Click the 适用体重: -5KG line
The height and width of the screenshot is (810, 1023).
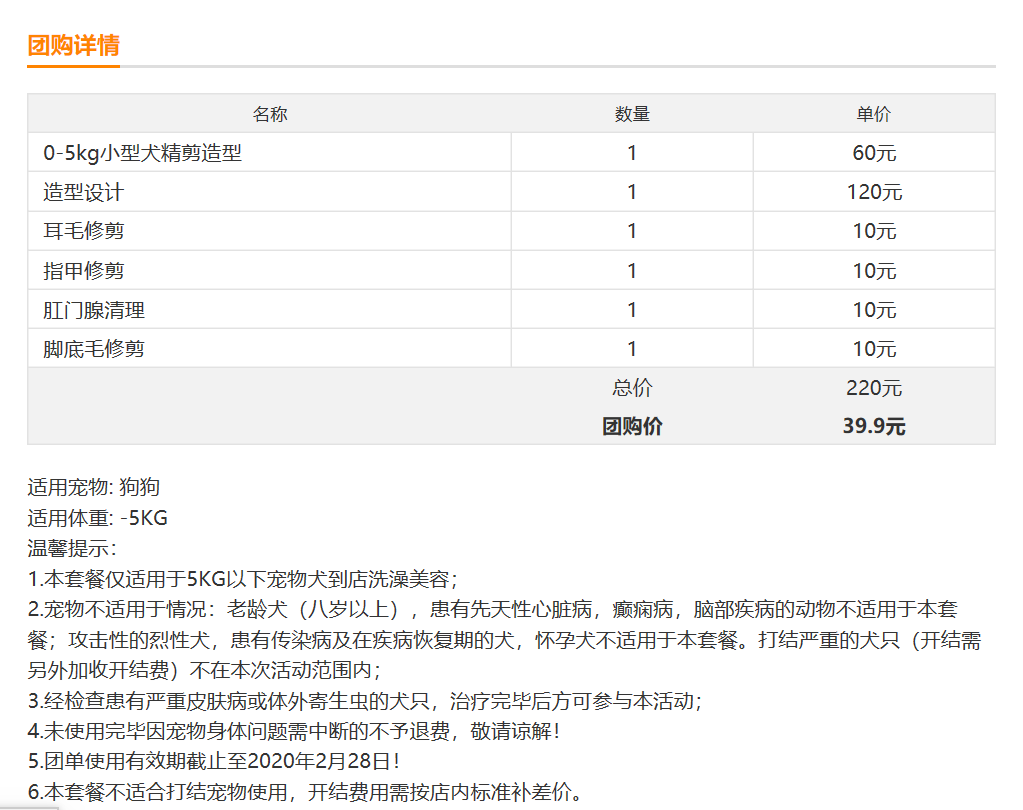coord(97,518)
